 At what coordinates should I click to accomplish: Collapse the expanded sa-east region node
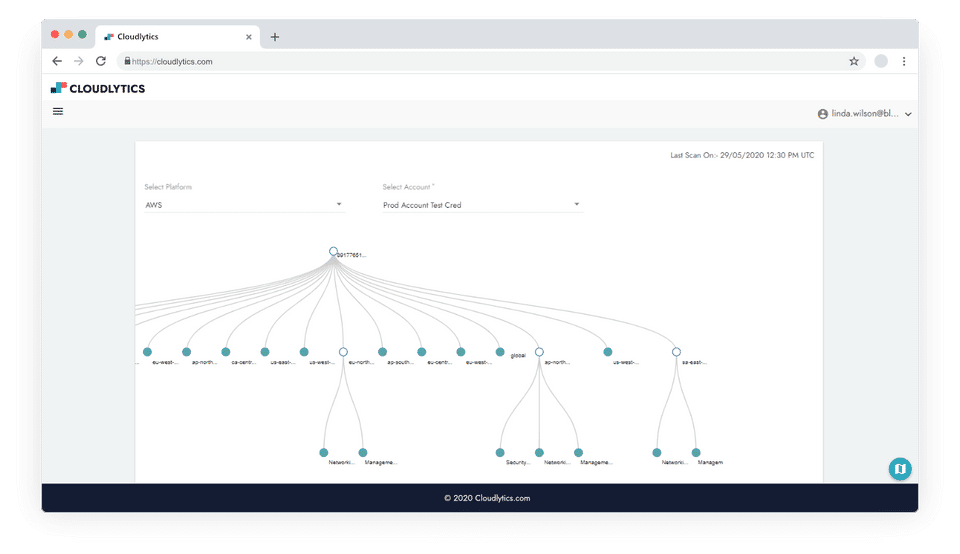pyautogui.click(x=677, y=352)
